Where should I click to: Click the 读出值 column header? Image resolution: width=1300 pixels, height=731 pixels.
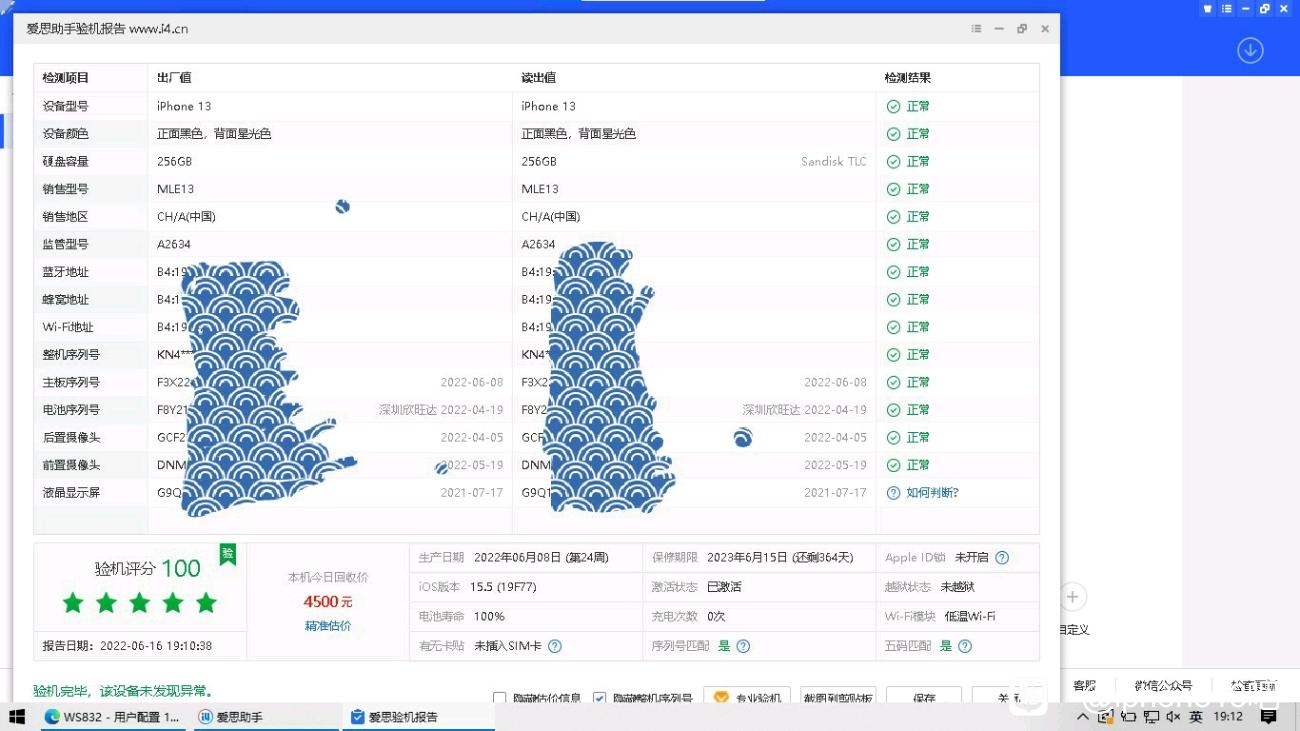coord(538,78)
